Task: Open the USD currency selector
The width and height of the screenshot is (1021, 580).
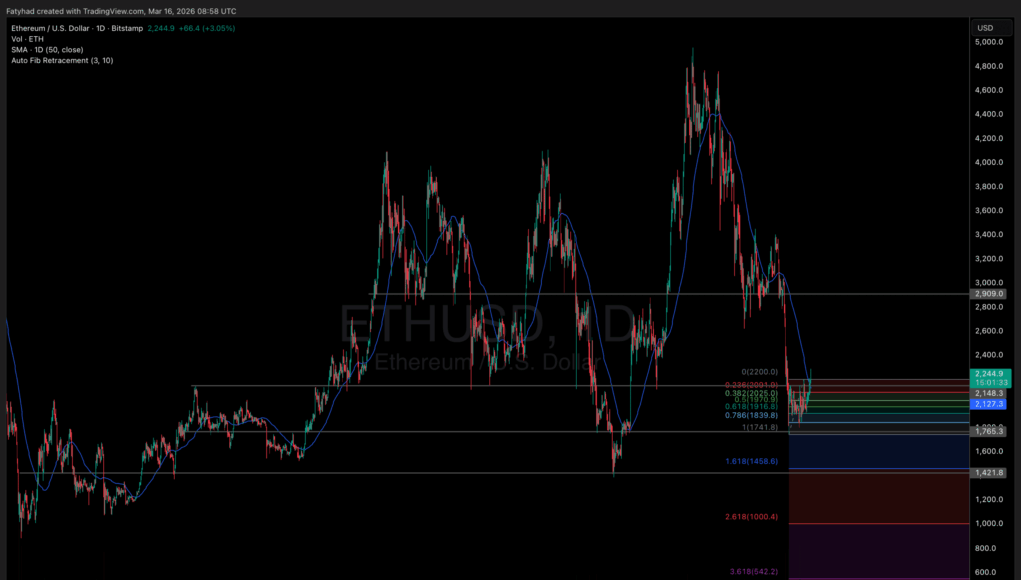Action: pyautogui.click(x=985, y=27)
